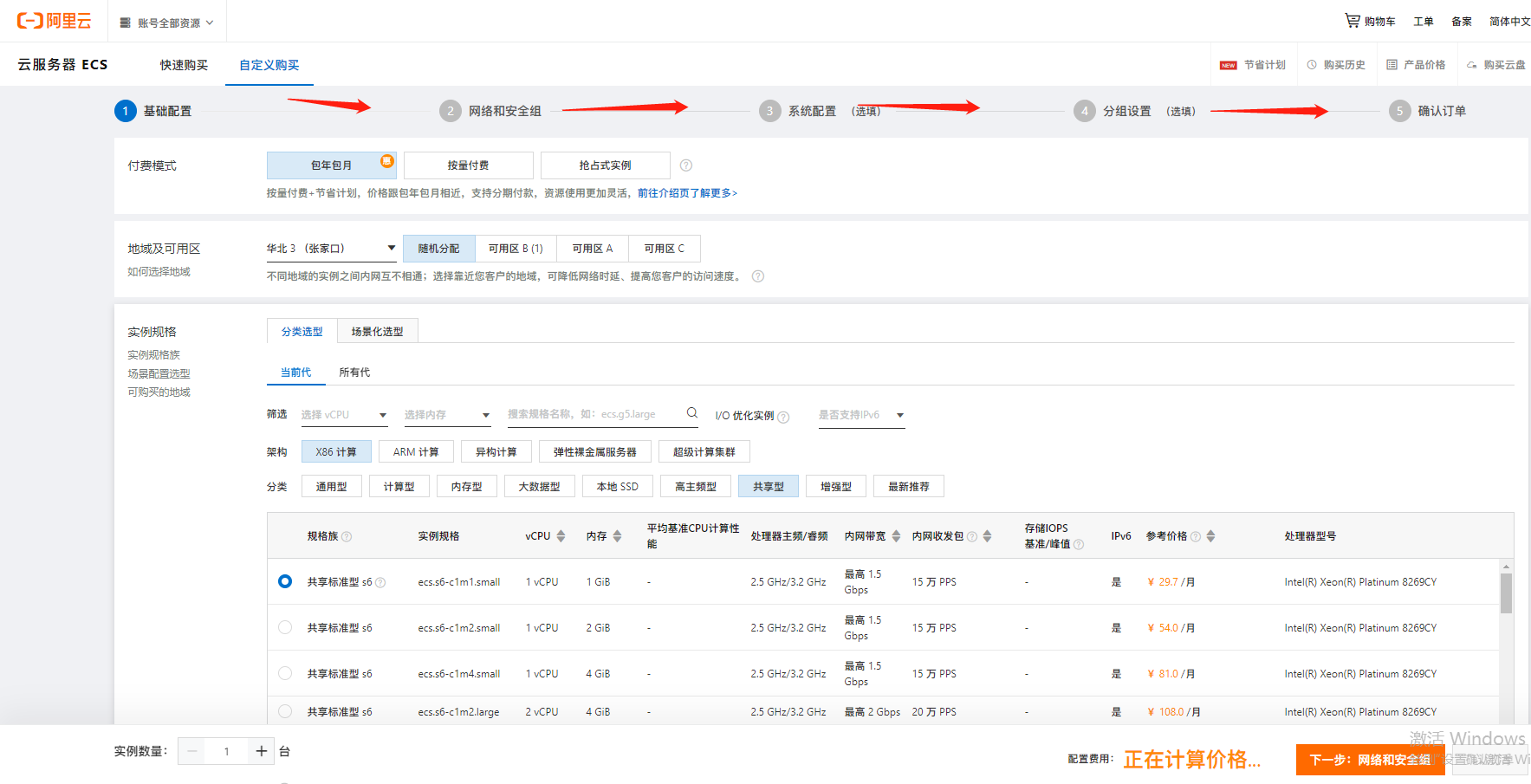Decrease instance count with minus button

[x=192, y=751]
